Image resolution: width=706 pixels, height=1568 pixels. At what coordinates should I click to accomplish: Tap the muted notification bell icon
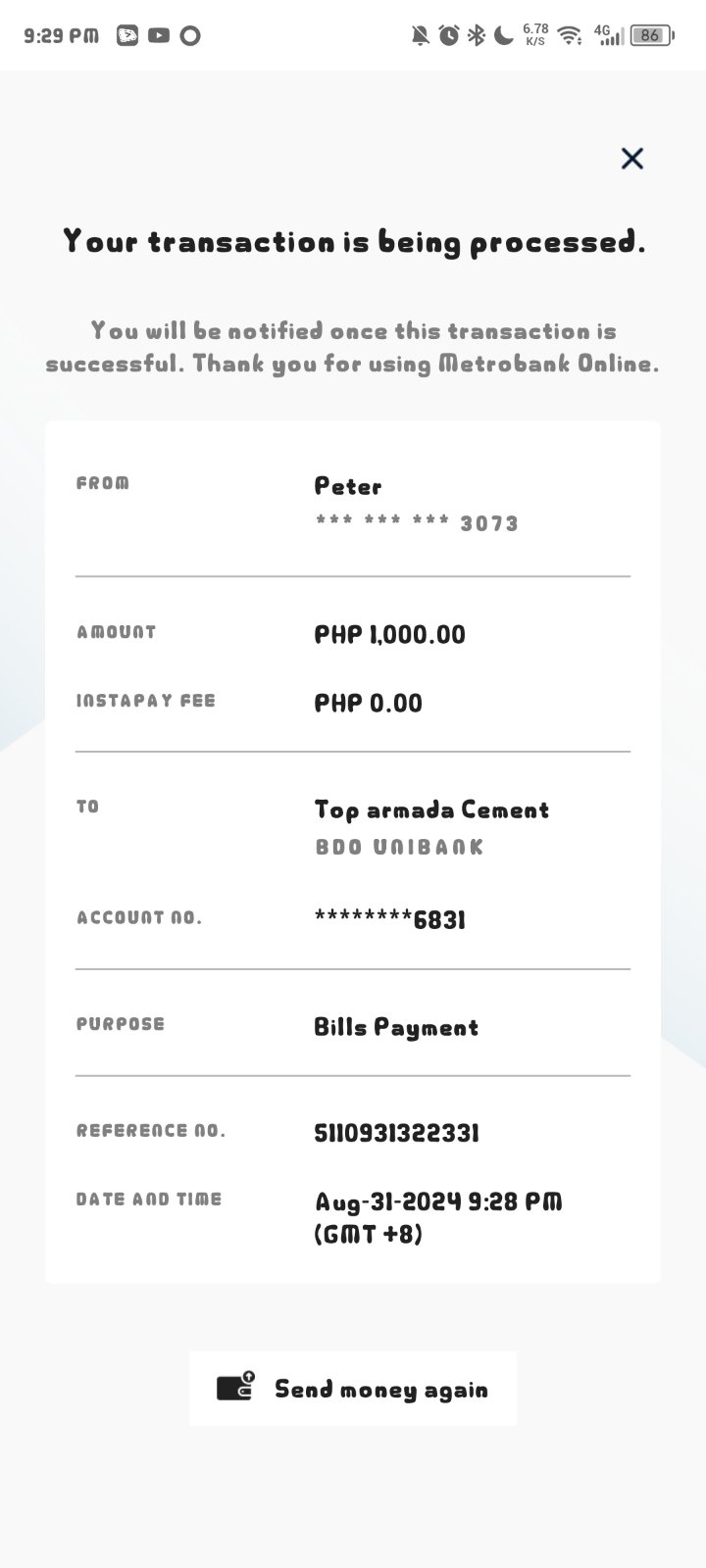[x=421, y=35]
